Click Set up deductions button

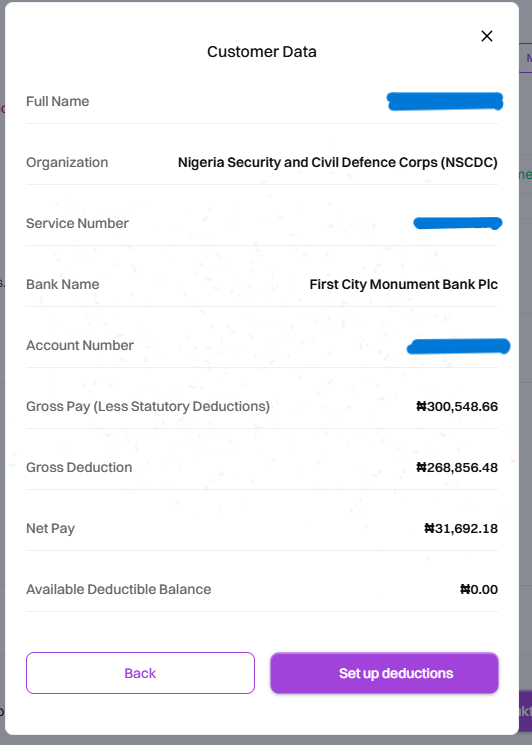pyautogui.click(x=384, y=673)
